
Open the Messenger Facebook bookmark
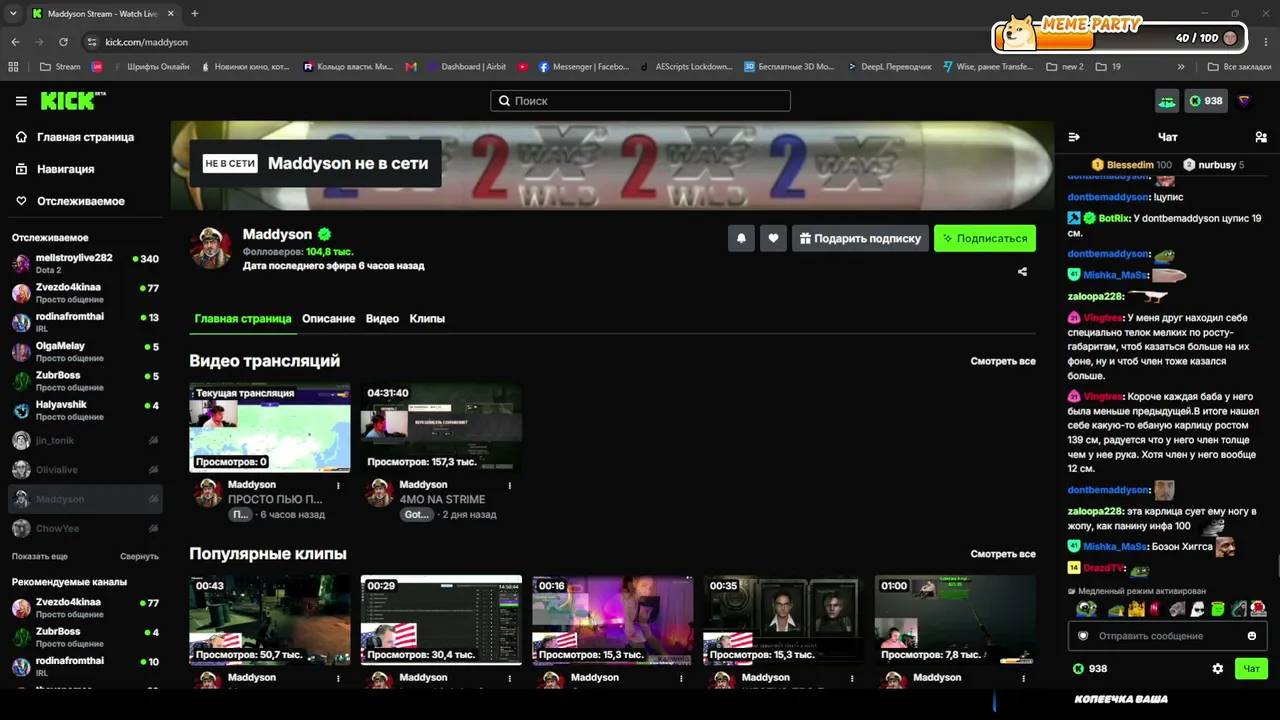click(x=584, y=67)
